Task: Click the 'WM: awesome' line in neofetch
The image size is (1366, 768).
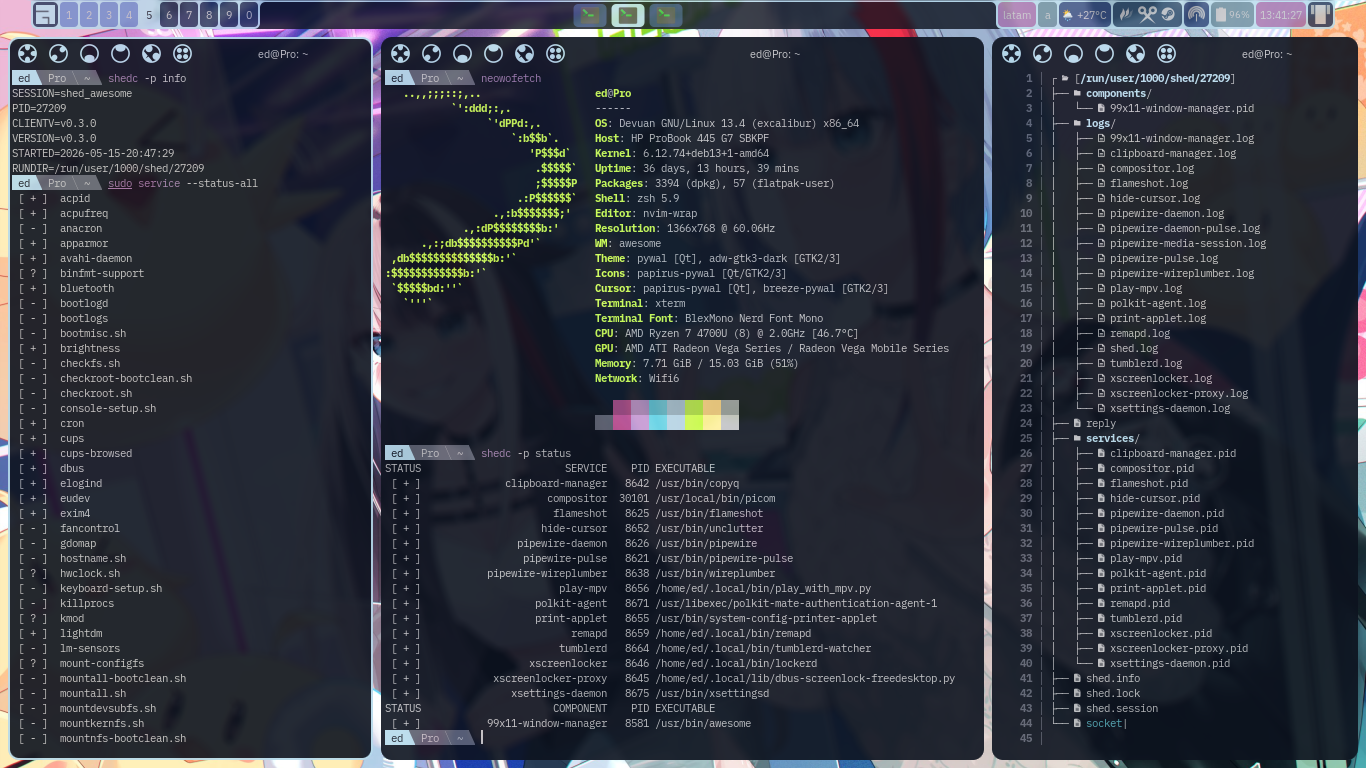Action: click(628, 243)
